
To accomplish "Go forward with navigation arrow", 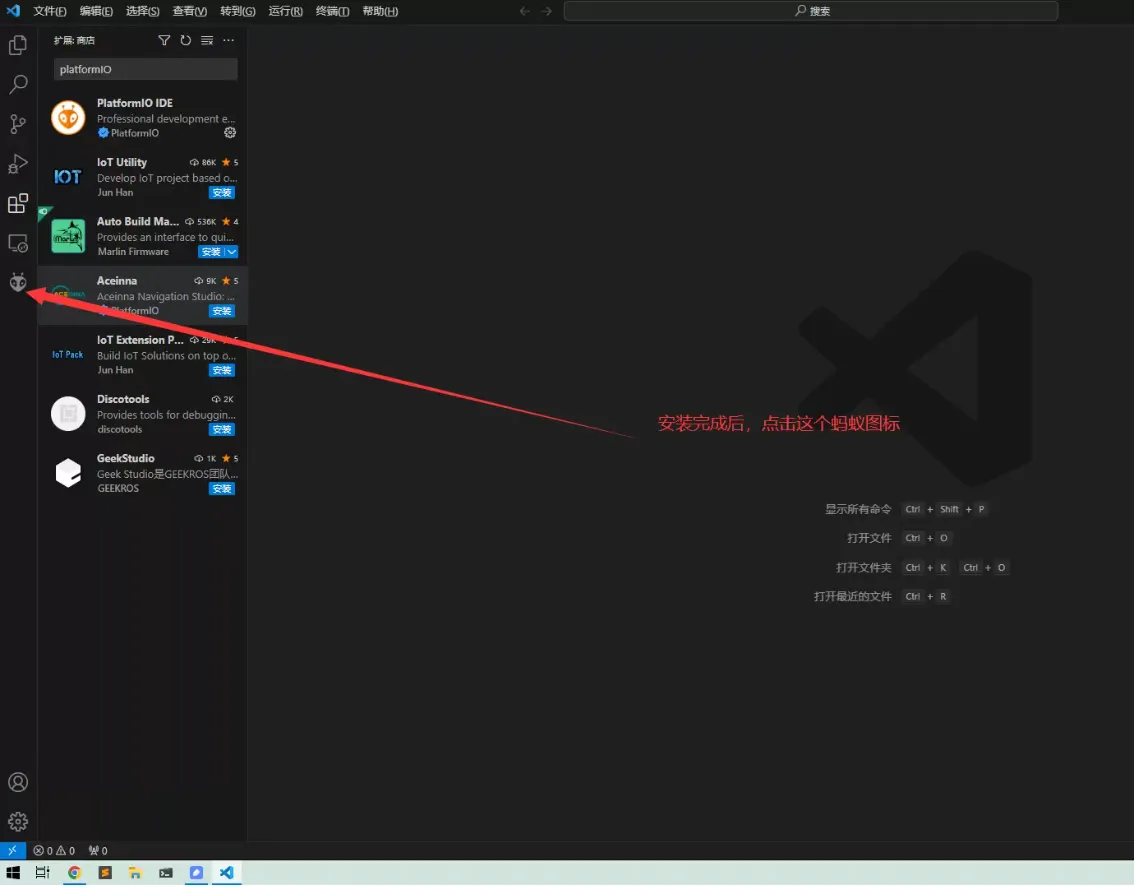I will 547,11.
